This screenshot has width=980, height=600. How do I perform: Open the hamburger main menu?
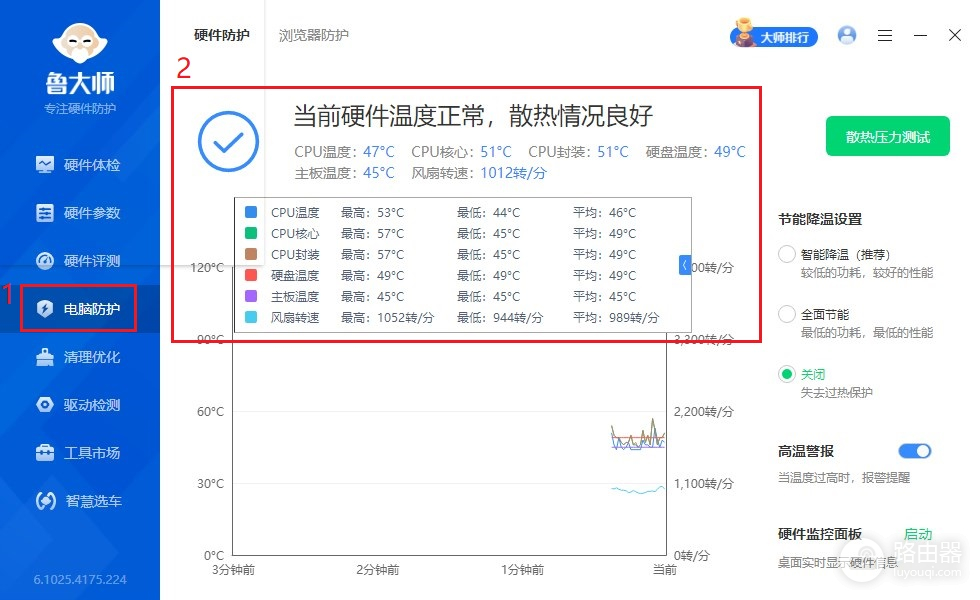click(885, 36)
